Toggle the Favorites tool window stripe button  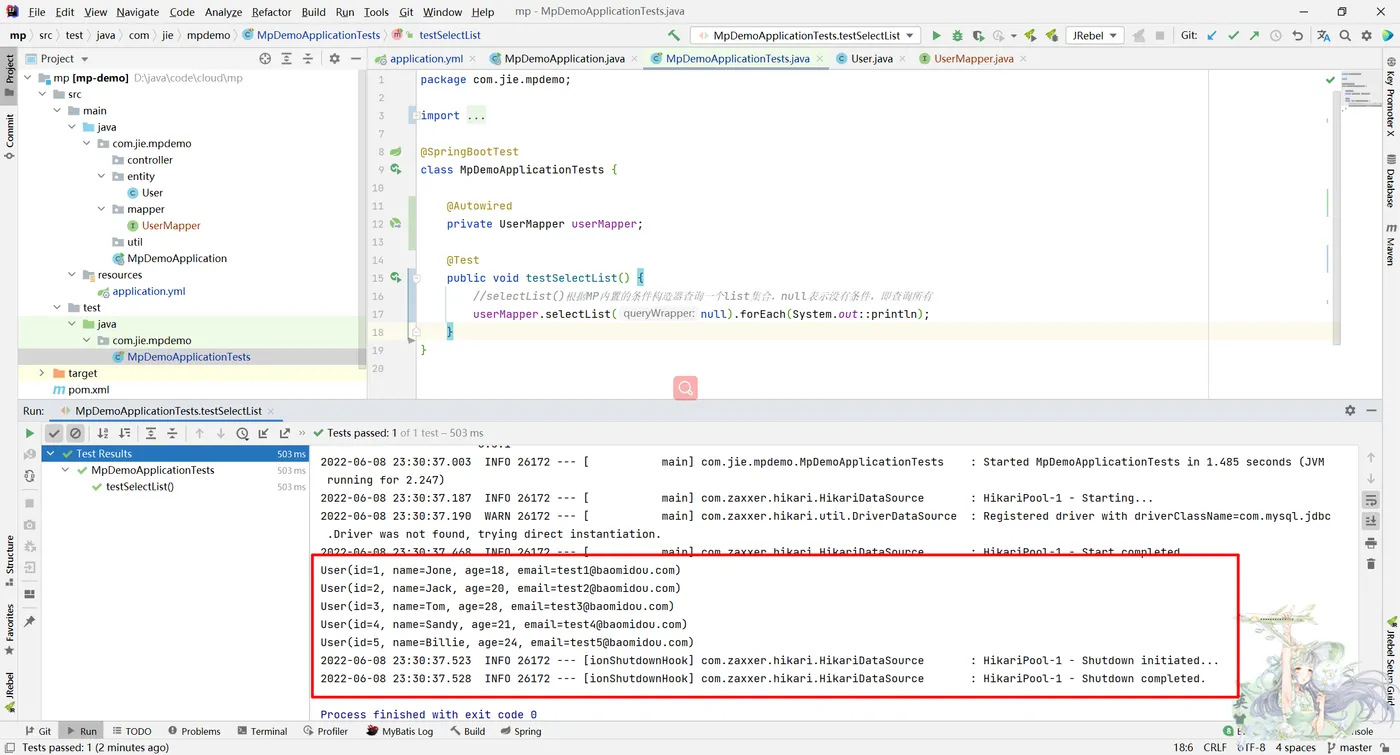tap(9, 629)
